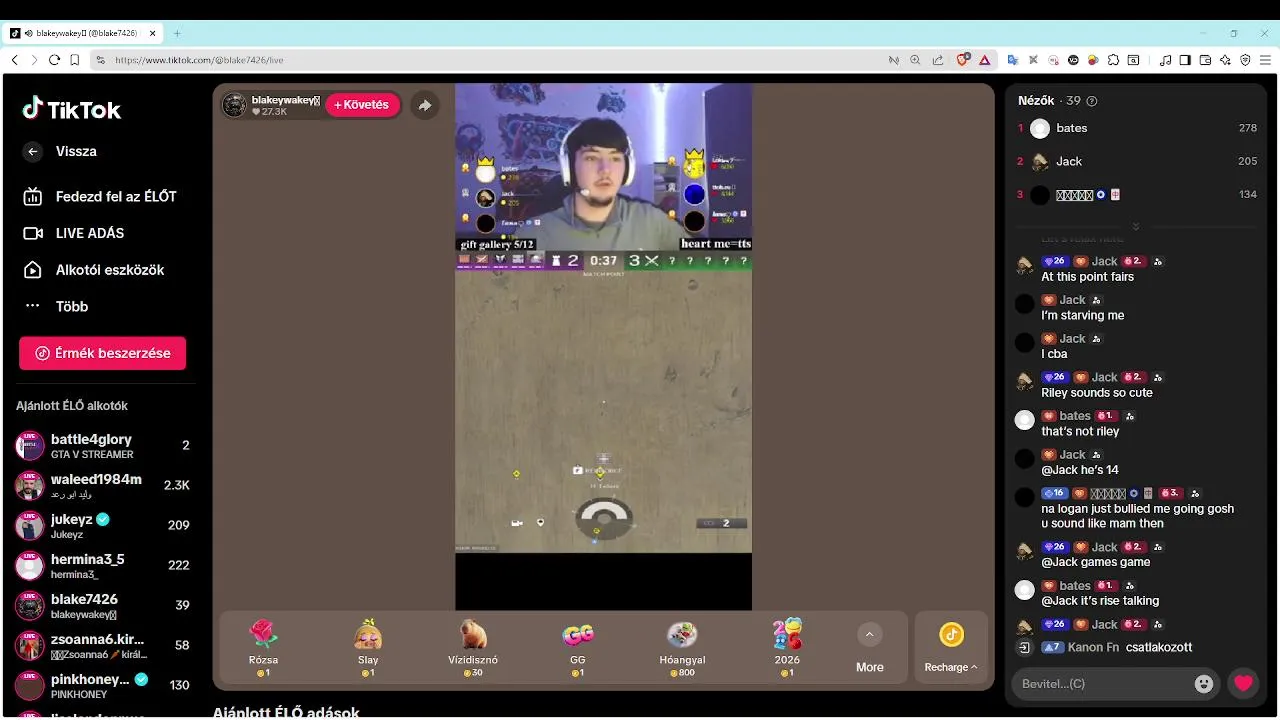Click the VPN shield icon in toolbar
The width and height of the screenshot is (1280, 720).
click(1245, 60)
